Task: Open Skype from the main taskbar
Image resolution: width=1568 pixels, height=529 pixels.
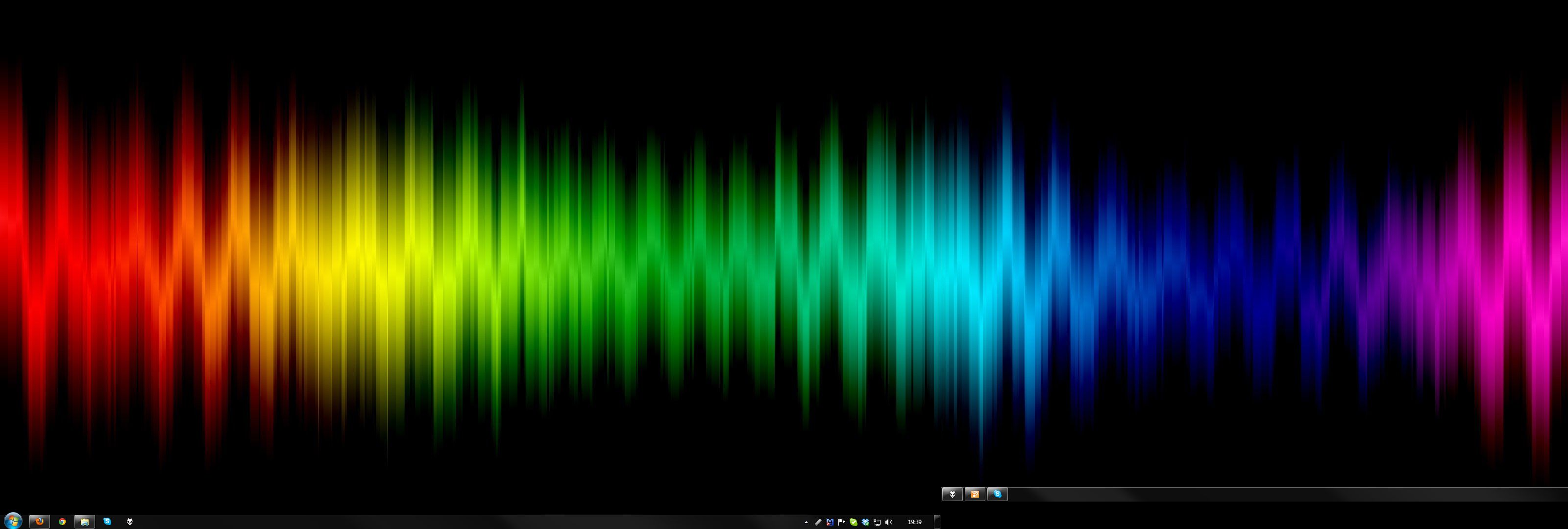Action: click(x=107, y=522)
